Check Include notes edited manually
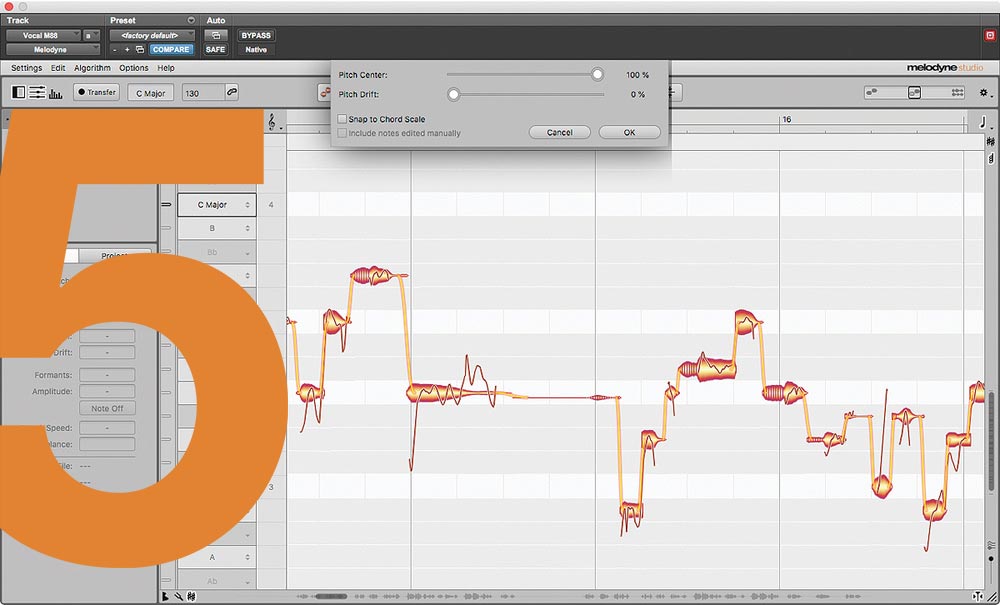 click(343, 132)
